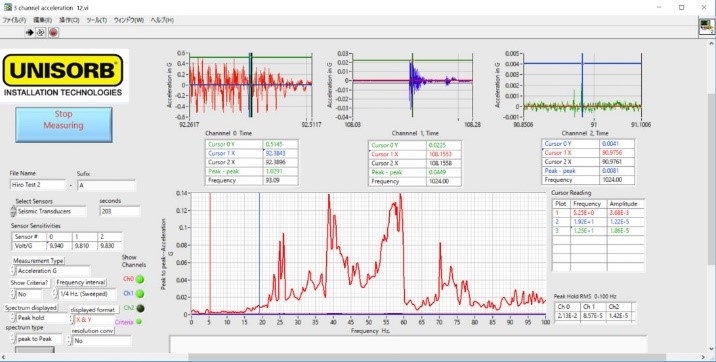The image size is (716, 362).
Task: Click sensor 0 Volt/G value 9.940
Action: click(60, 246)
